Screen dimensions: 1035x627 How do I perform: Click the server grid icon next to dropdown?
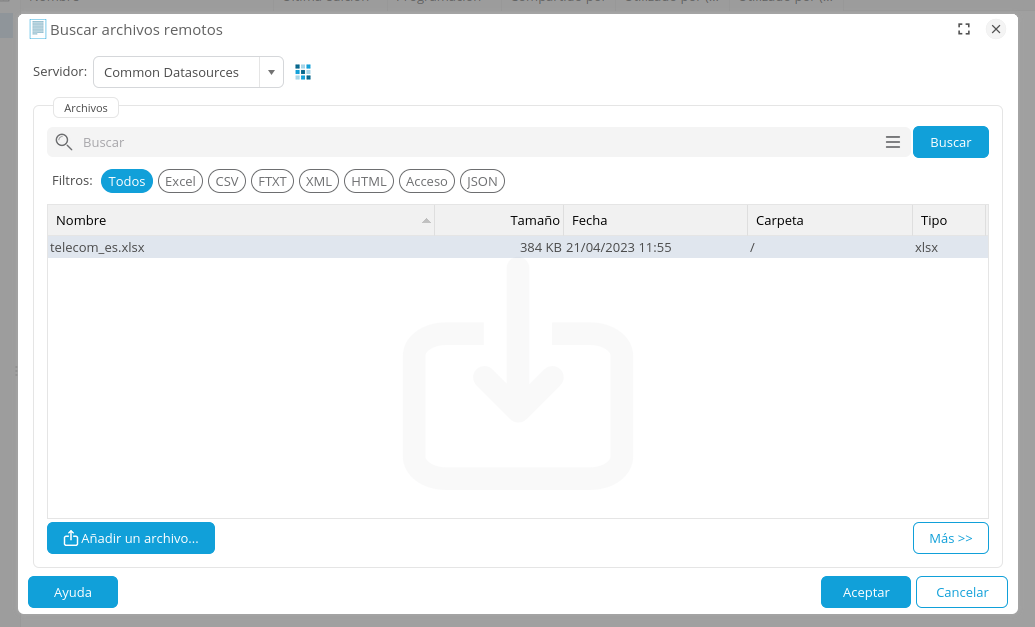tap(303, 72)
